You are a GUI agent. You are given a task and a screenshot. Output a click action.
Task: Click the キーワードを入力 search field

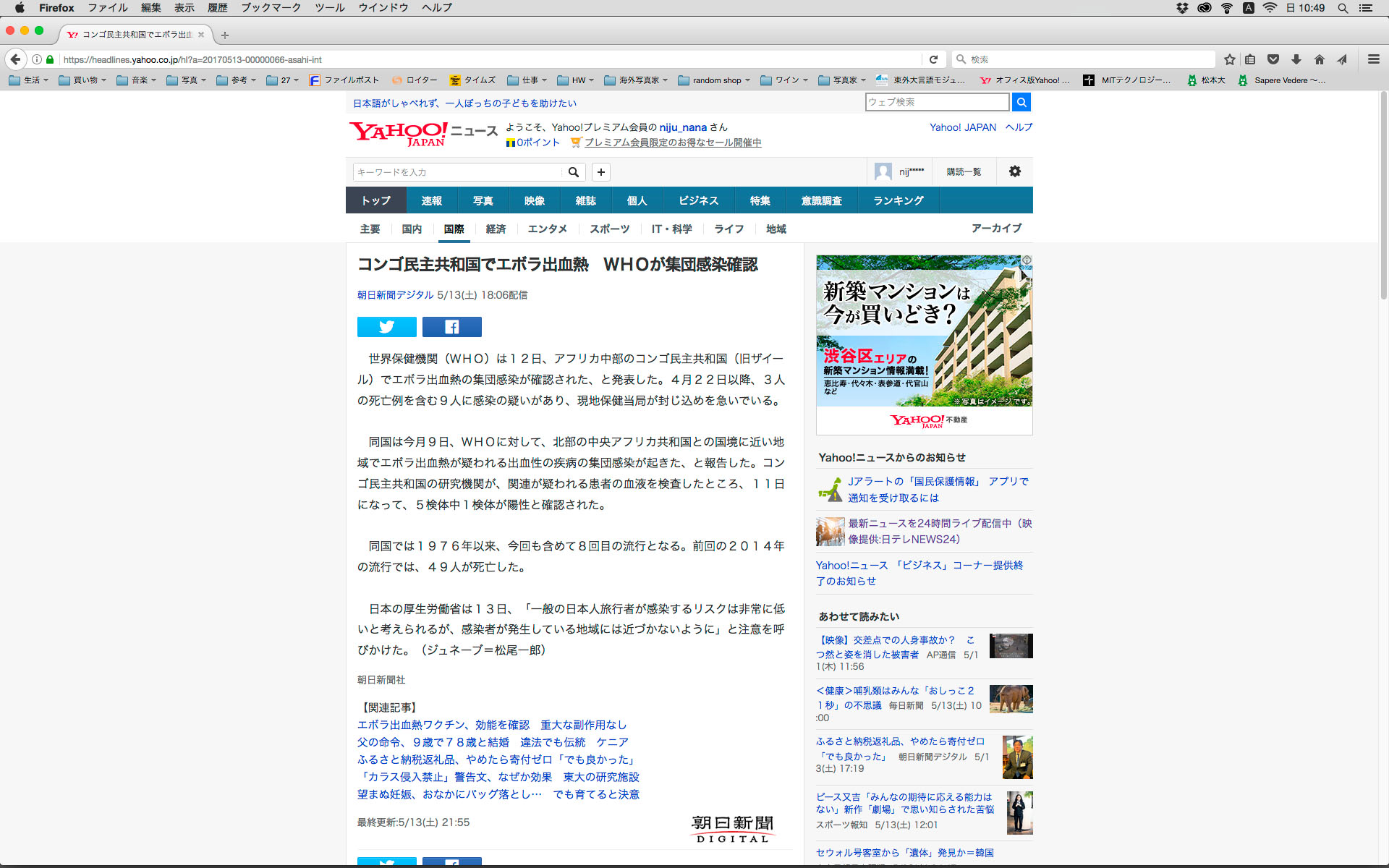457,172
